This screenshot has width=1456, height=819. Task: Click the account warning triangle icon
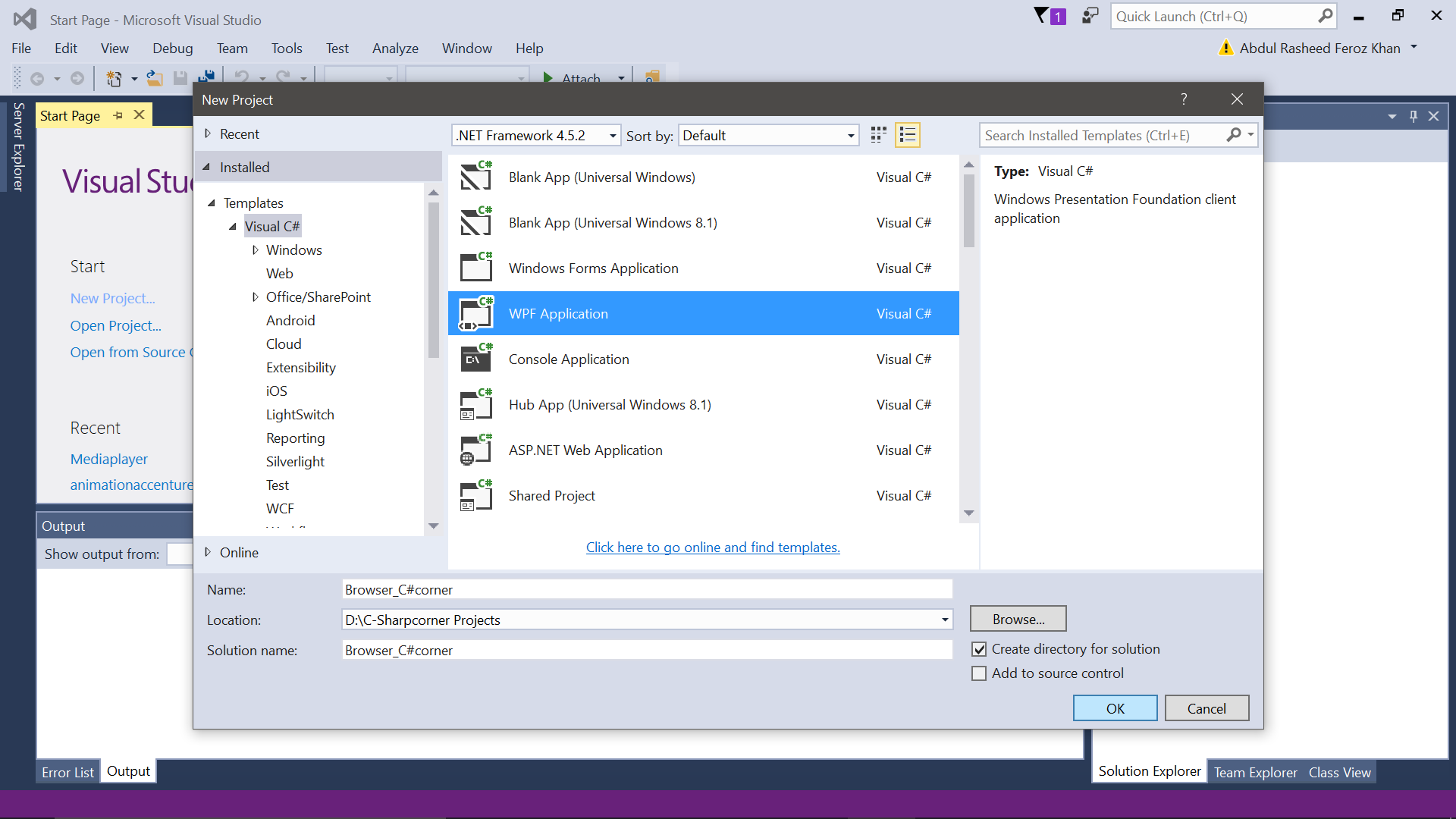point(1225,48)
